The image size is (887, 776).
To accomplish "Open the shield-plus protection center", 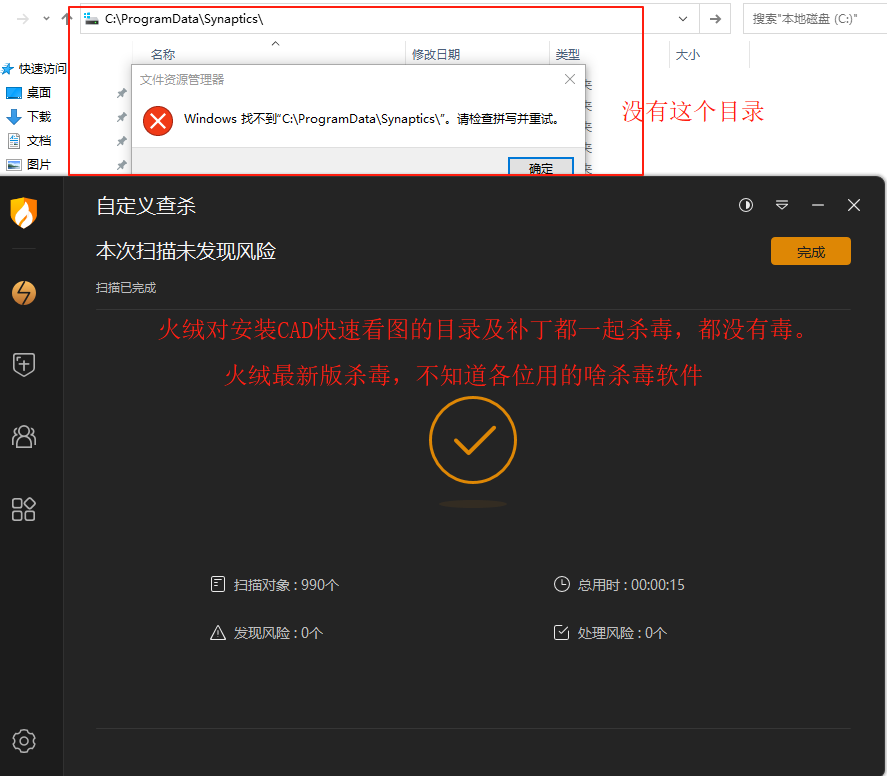I will 24,365.
